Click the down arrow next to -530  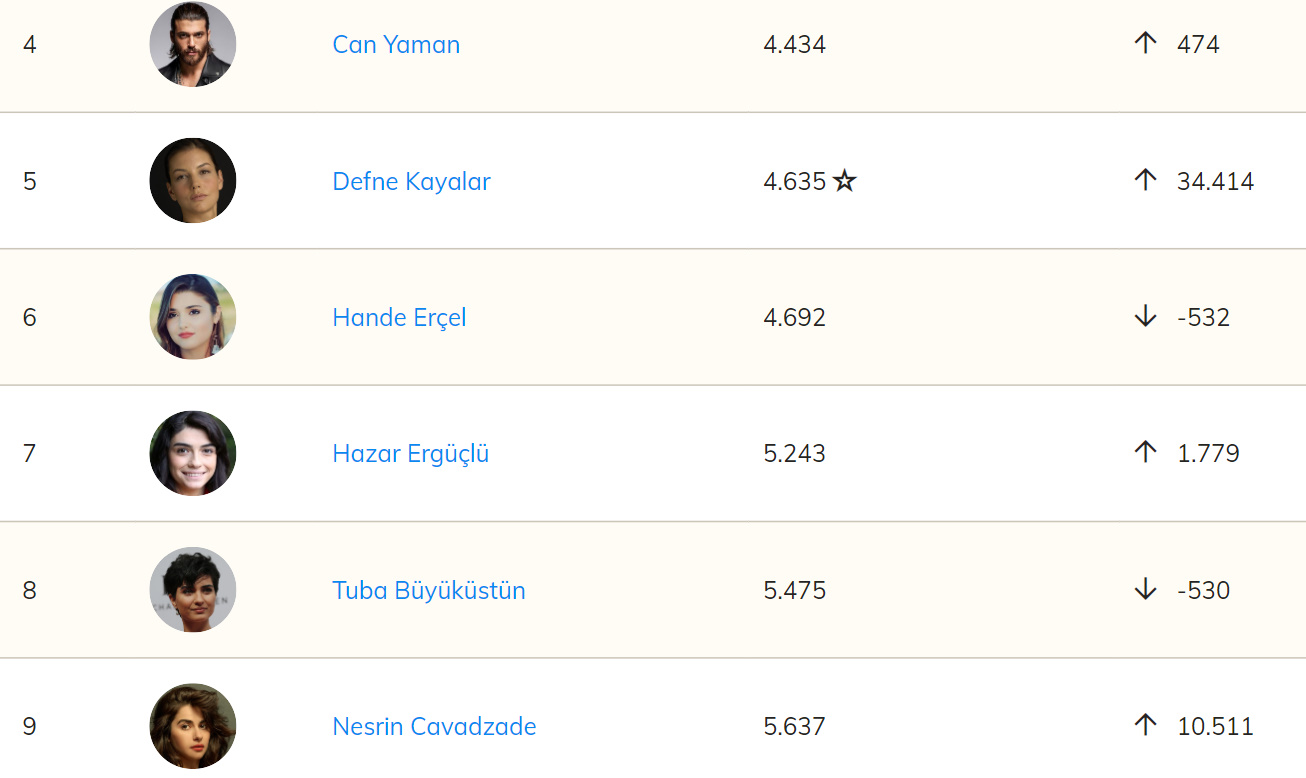tap(1145, 590)
